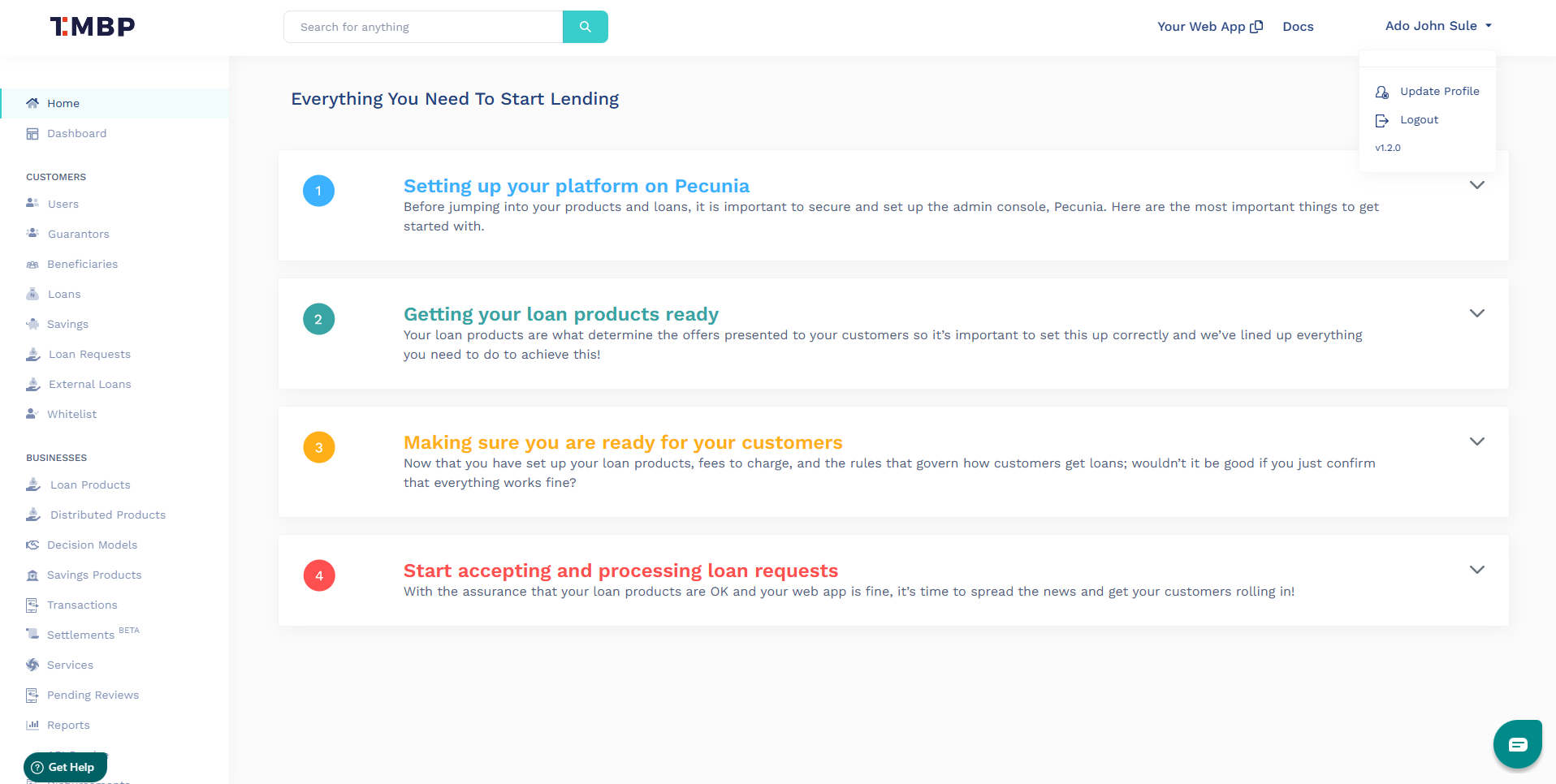This screenshot has width=1556, height=784.
Task: Click the Beneficiaries sidebar icon
Action: [x=33, y=264]
